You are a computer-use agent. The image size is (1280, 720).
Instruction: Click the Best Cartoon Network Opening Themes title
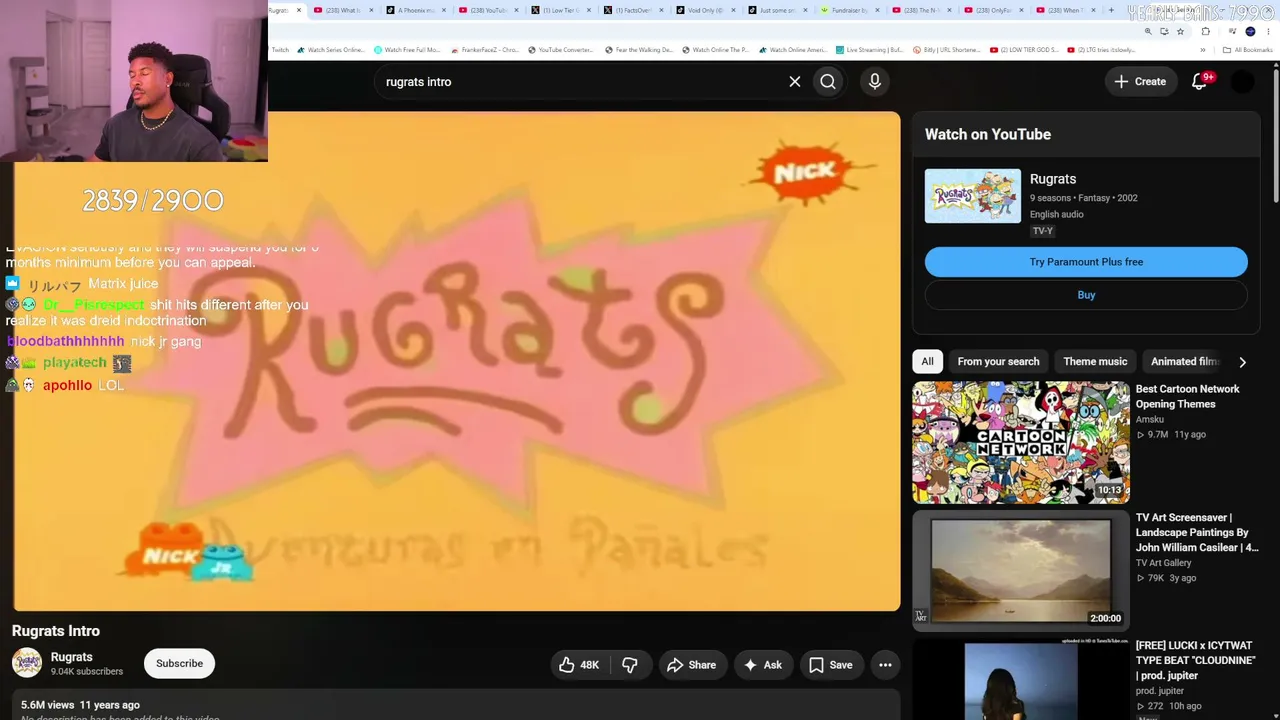[1187, 397]
